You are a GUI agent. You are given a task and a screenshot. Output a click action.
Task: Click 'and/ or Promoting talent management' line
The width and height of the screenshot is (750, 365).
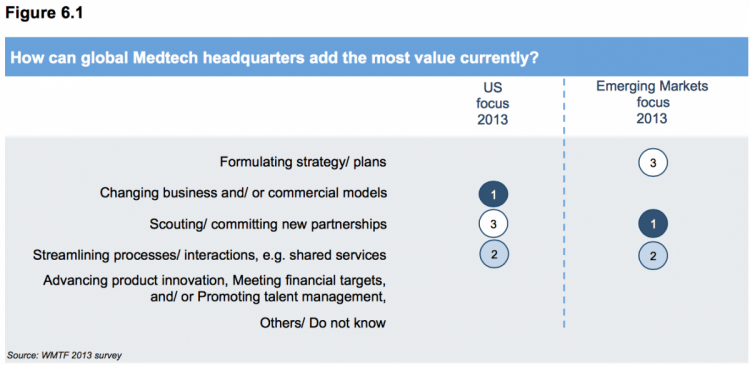[268, 297]
